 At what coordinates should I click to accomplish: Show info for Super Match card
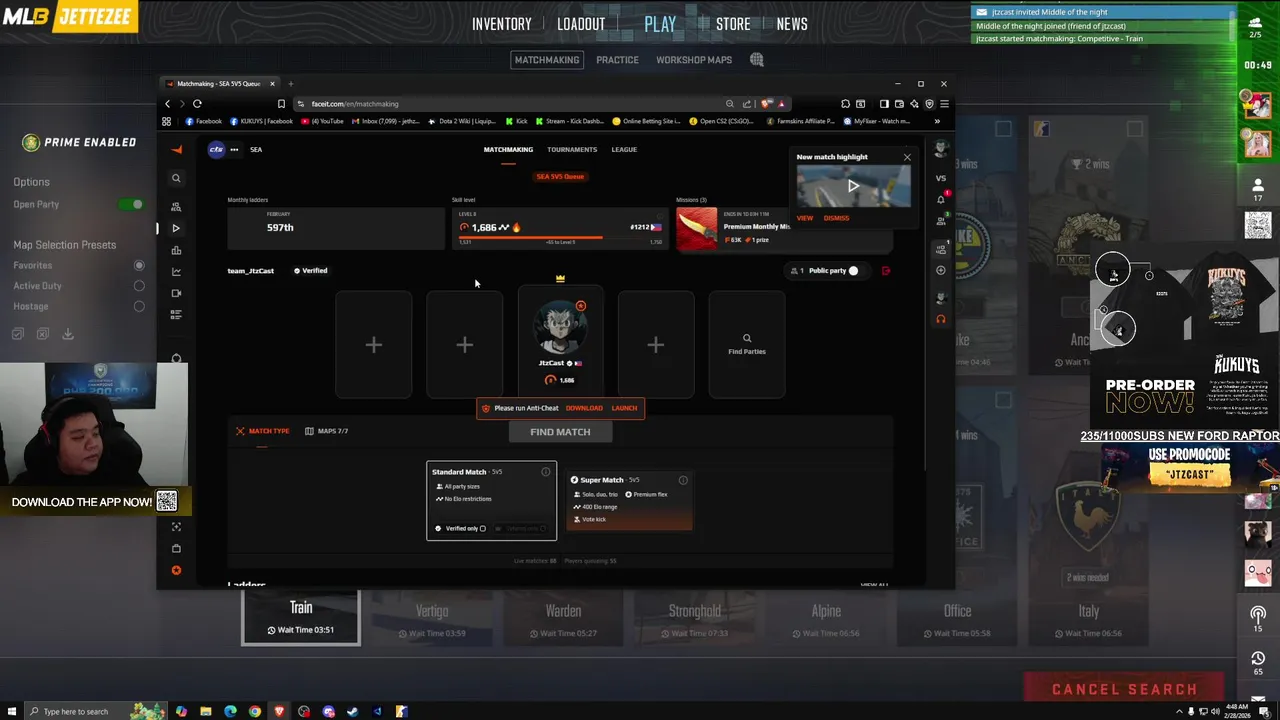683,480
